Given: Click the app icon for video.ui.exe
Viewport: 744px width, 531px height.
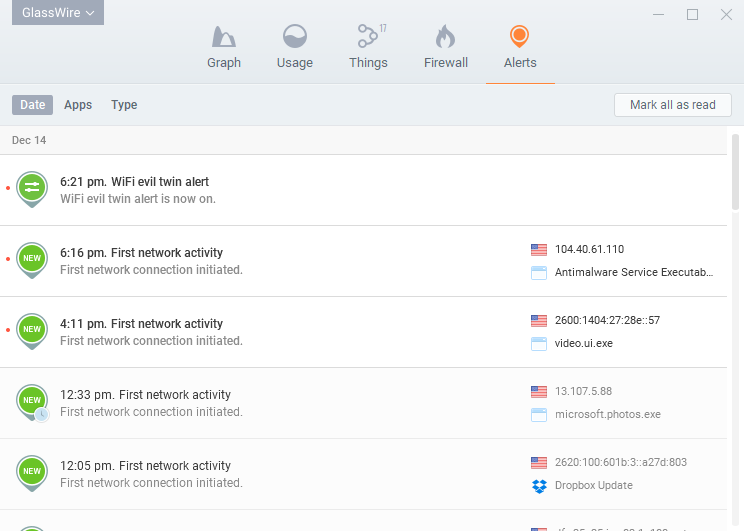Looking at the screenshot, I should (x=539, y=344).
